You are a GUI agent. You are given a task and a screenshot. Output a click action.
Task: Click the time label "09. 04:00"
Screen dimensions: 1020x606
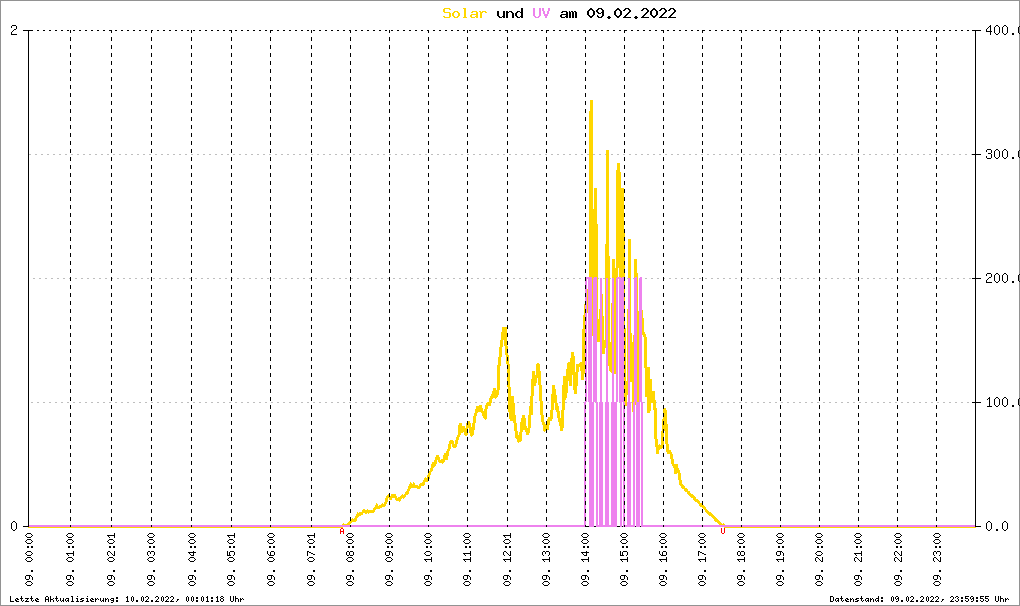192,560
